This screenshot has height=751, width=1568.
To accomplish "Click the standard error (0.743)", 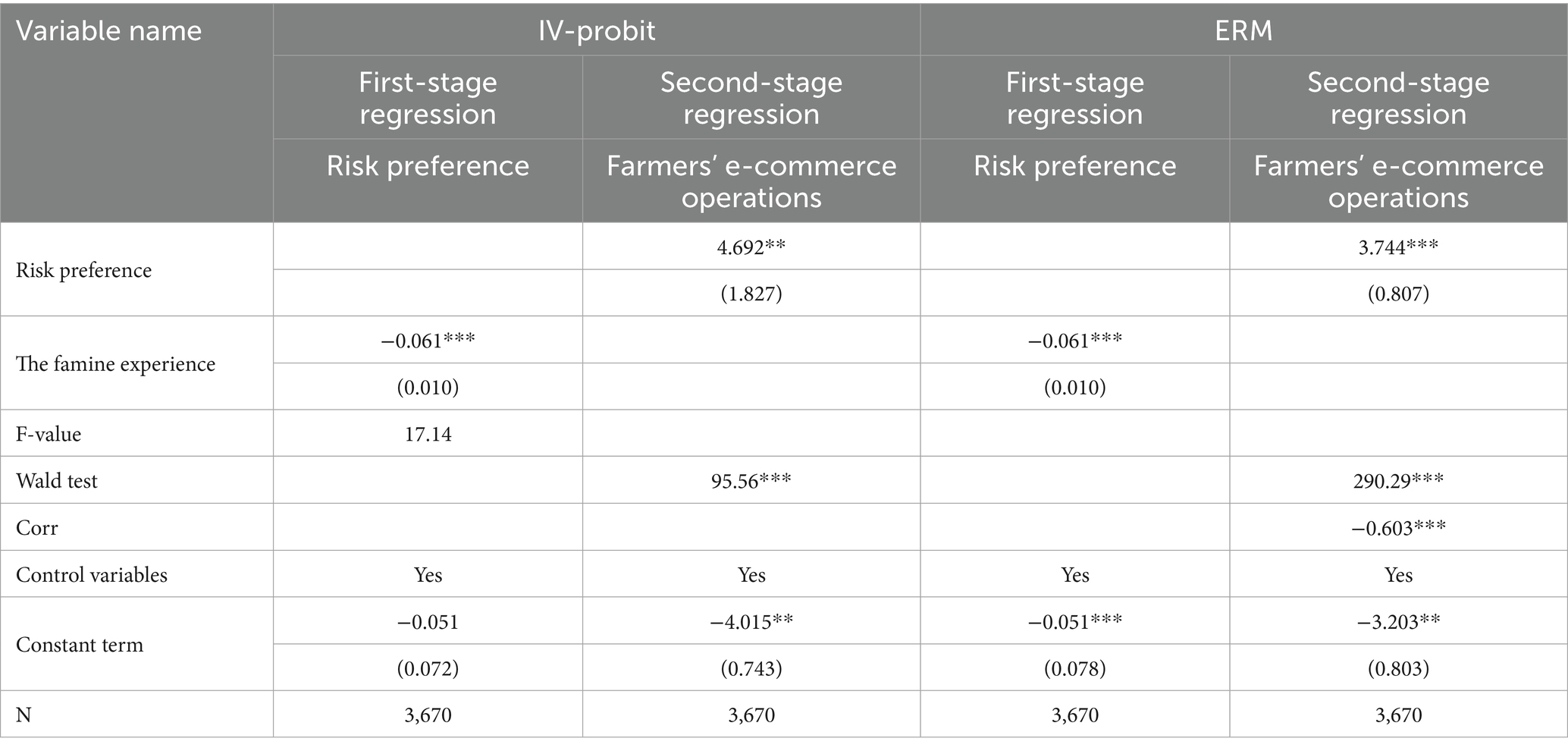I will 751,668.
